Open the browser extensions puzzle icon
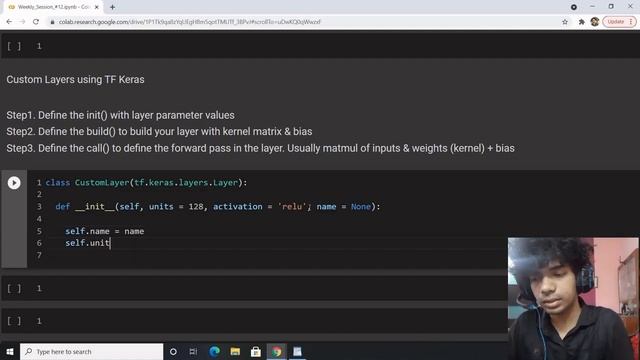Viewport: 640px width, 360px height. point(582,22)
